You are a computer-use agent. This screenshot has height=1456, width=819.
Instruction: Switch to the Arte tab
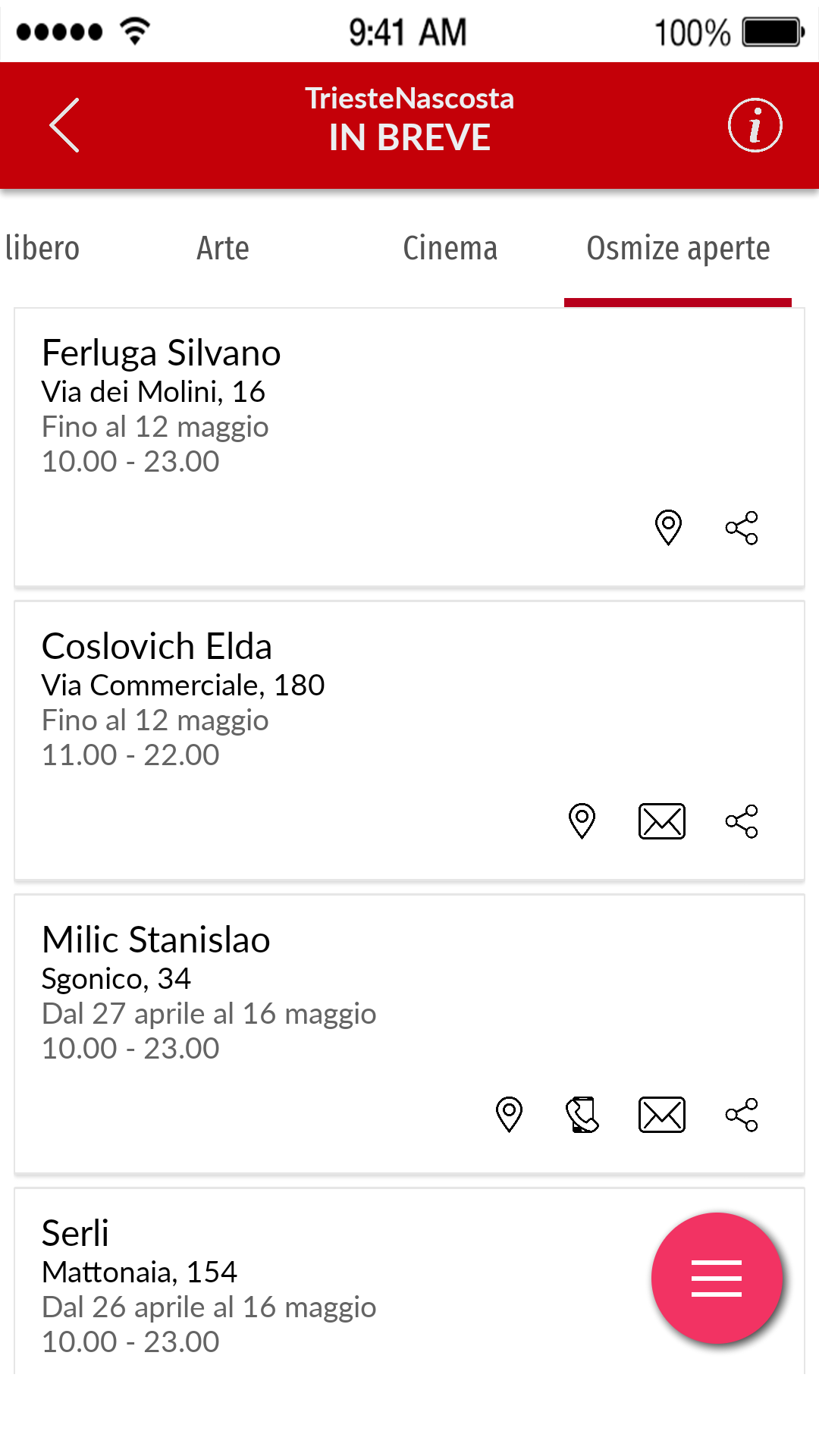(223, 248)
